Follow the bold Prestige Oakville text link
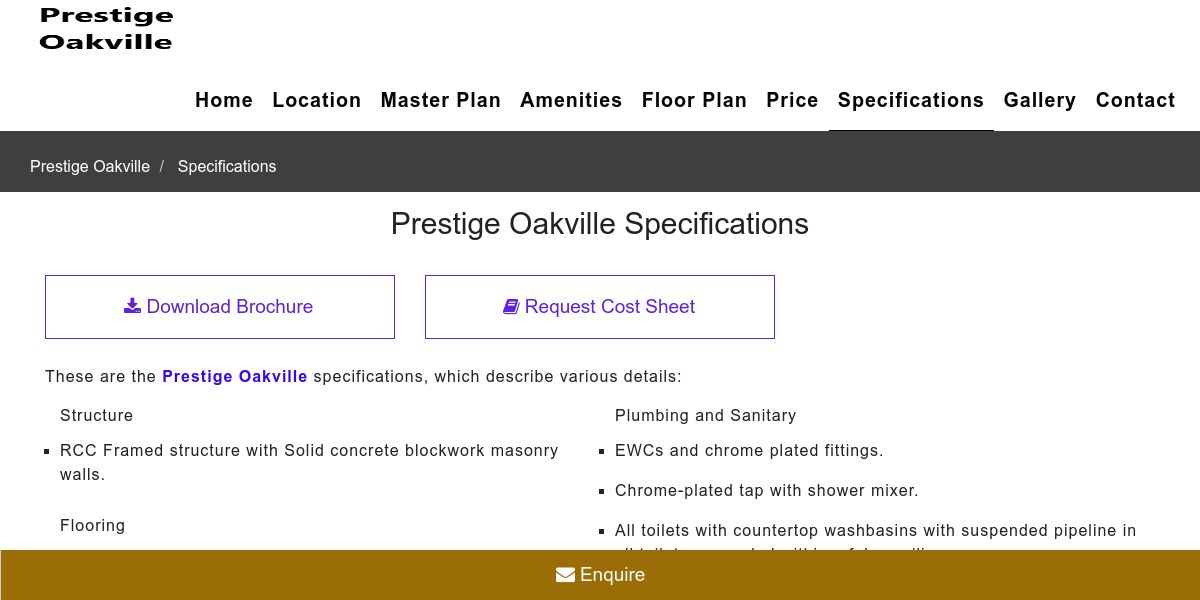The height and width of the screenshot is (600, 1200). [x=235, y=377]
